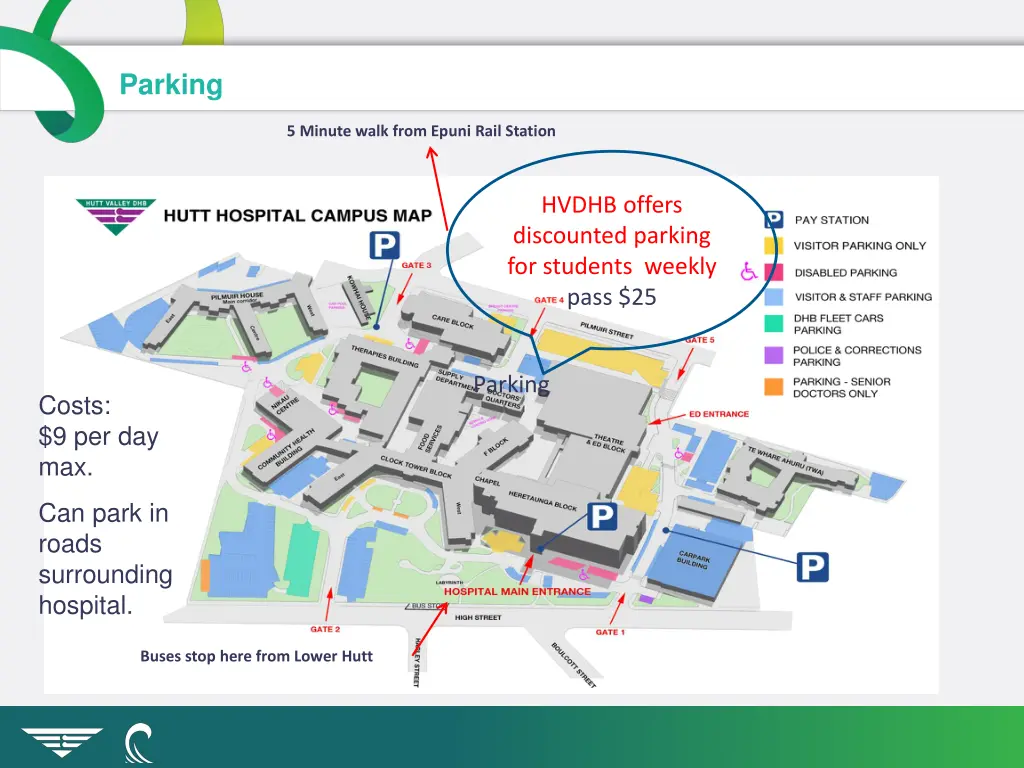This screenshot has width=1024, height=768.
Task: Click wheelchair icon near Te Whare Ahuru
Action: coord(679,453)
